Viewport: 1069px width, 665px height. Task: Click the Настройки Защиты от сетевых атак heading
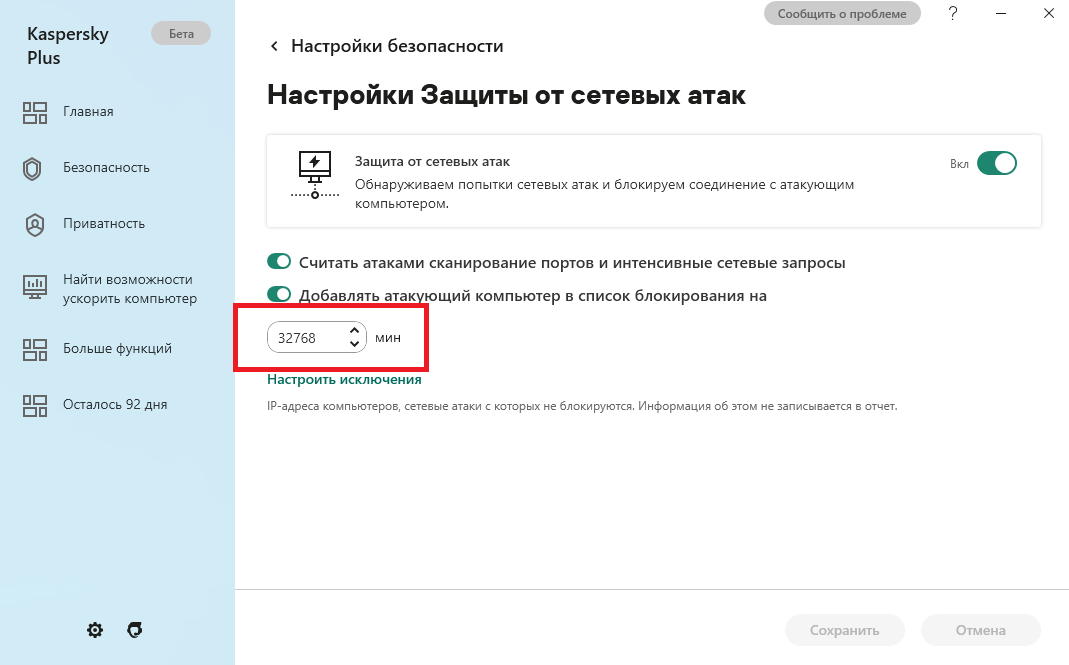click(507, 95)
